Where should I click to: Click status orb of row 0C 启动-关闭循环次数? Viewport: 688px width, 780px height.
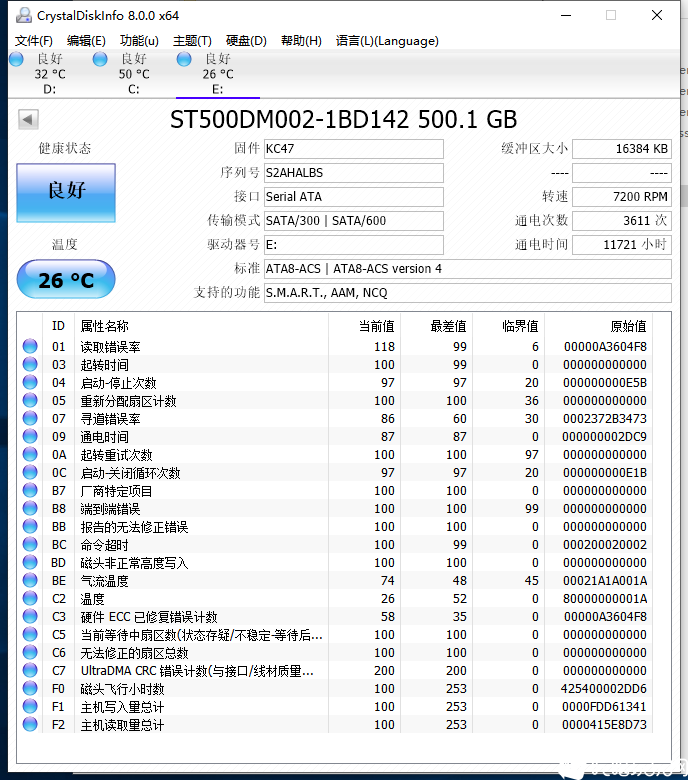(x=30, y=472)
